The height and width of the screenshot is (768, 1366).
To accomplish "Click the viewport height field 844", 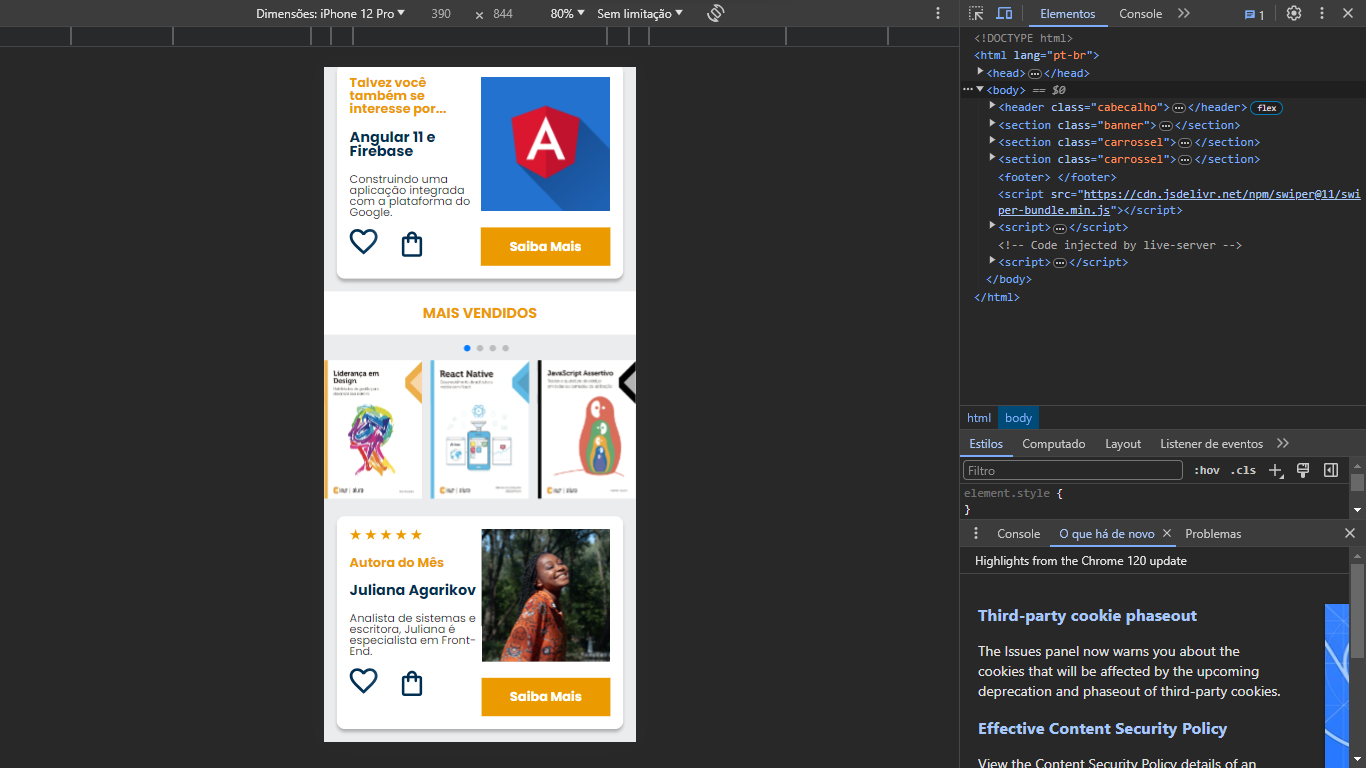I will coord(503,14).
